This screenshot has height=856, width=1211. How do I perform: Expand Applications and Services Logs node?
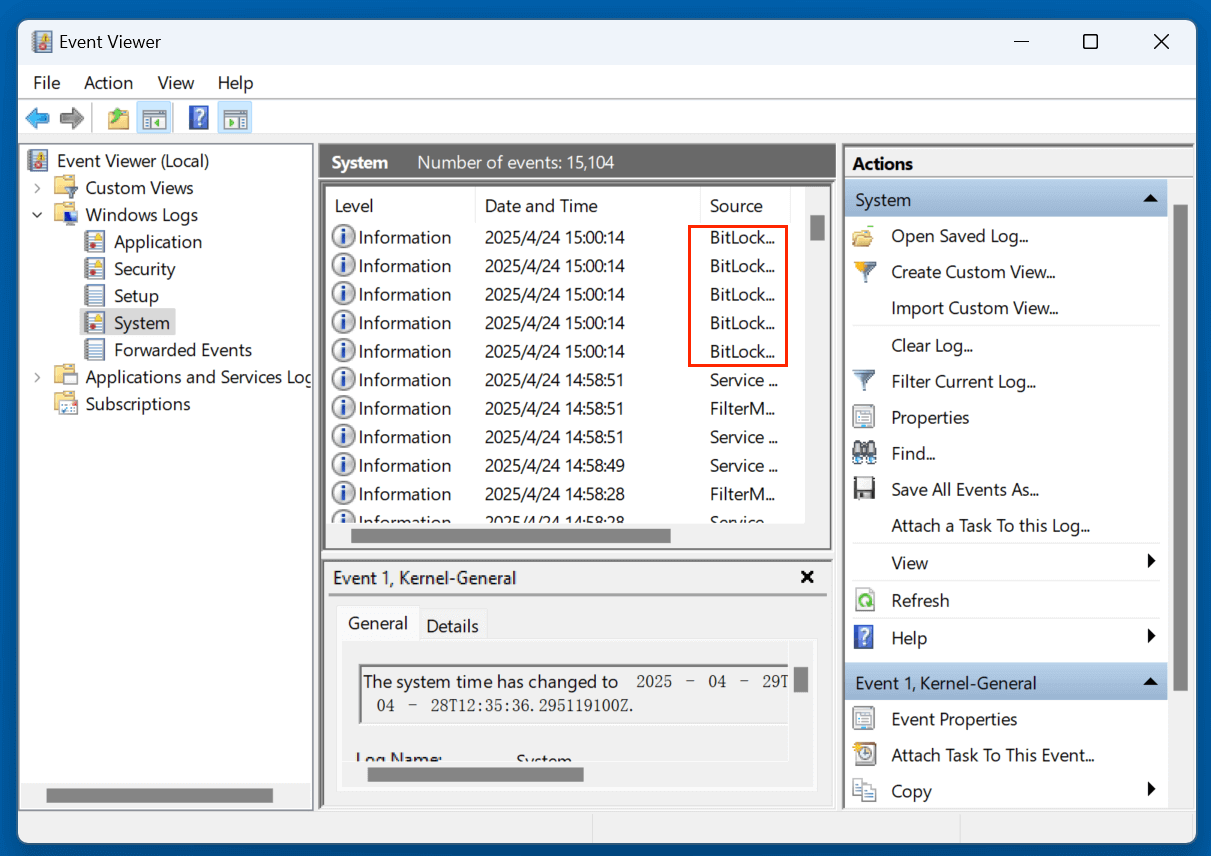[38, 377]
